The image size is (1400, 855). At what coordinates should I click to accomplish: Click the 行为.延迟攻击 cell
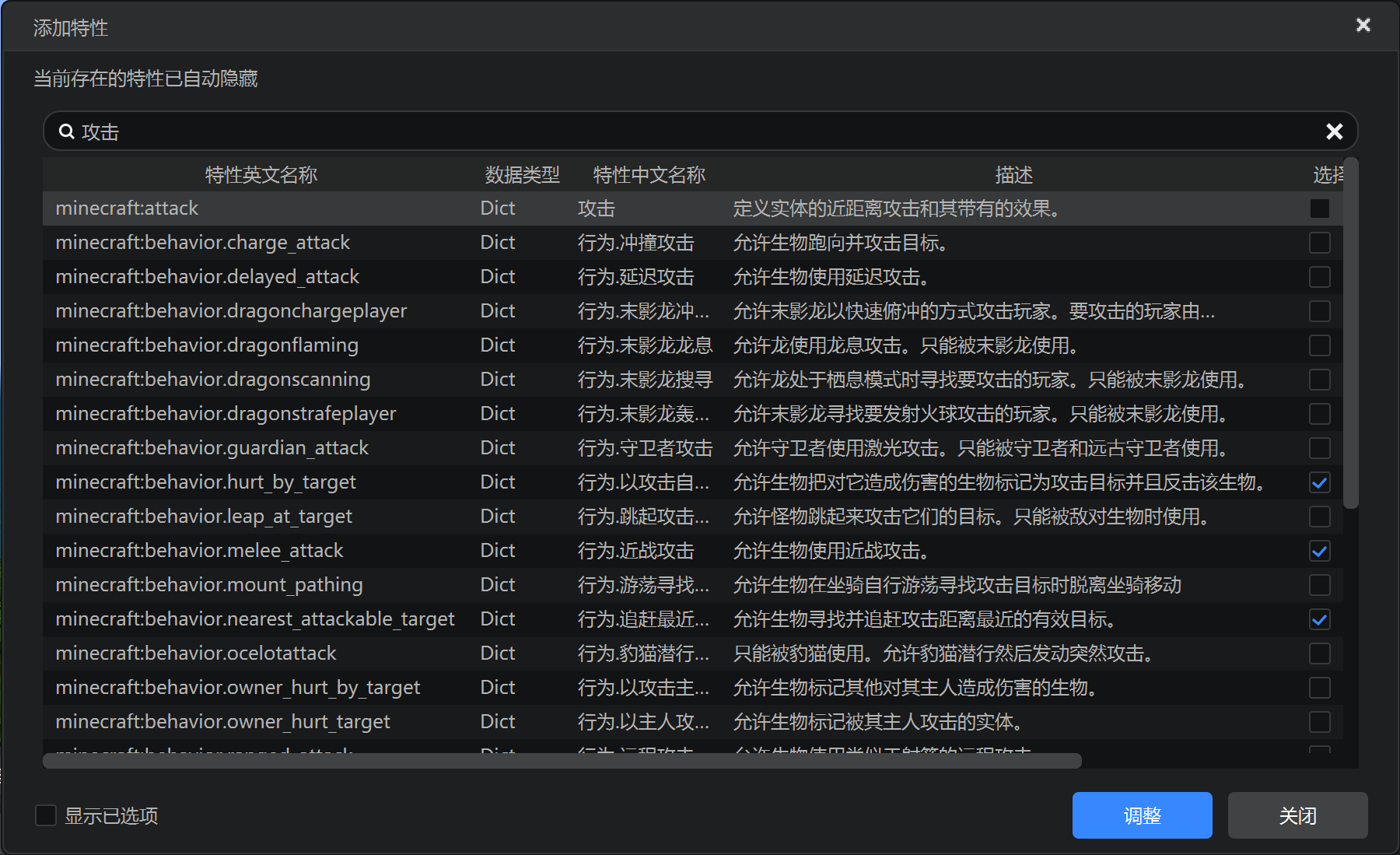(635, 277)
